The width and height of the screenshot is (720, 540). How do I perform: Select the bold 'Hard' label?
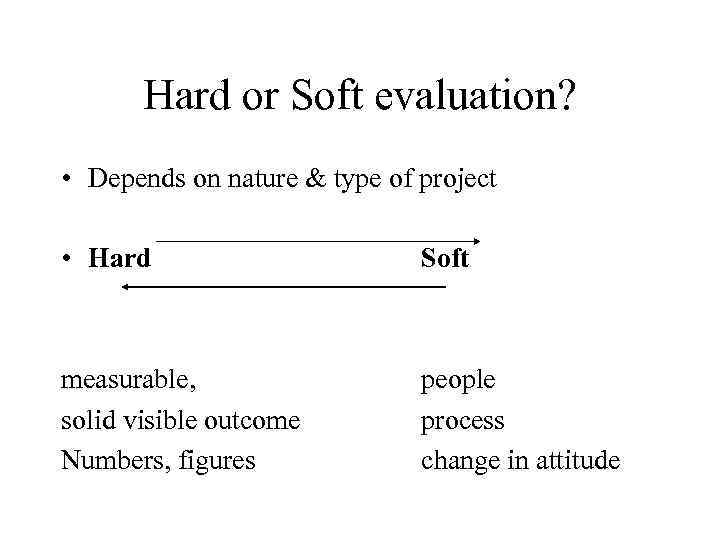(119, 258)
